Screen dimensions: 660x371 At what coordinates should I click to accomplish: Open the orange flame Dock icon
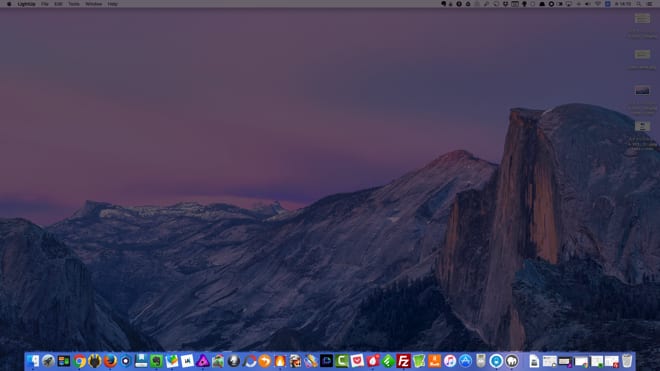280,361
